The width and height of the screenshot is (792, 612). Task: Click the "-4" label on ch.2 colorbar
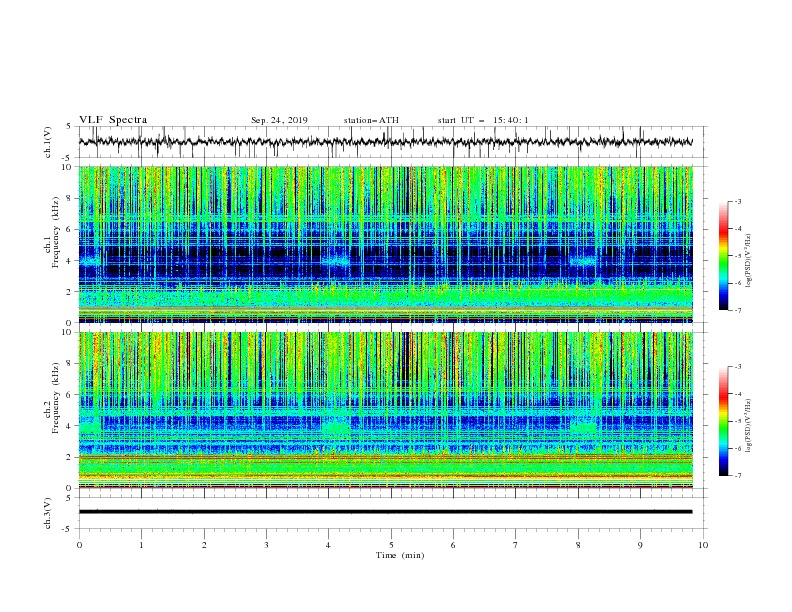[x=738, y=394]
